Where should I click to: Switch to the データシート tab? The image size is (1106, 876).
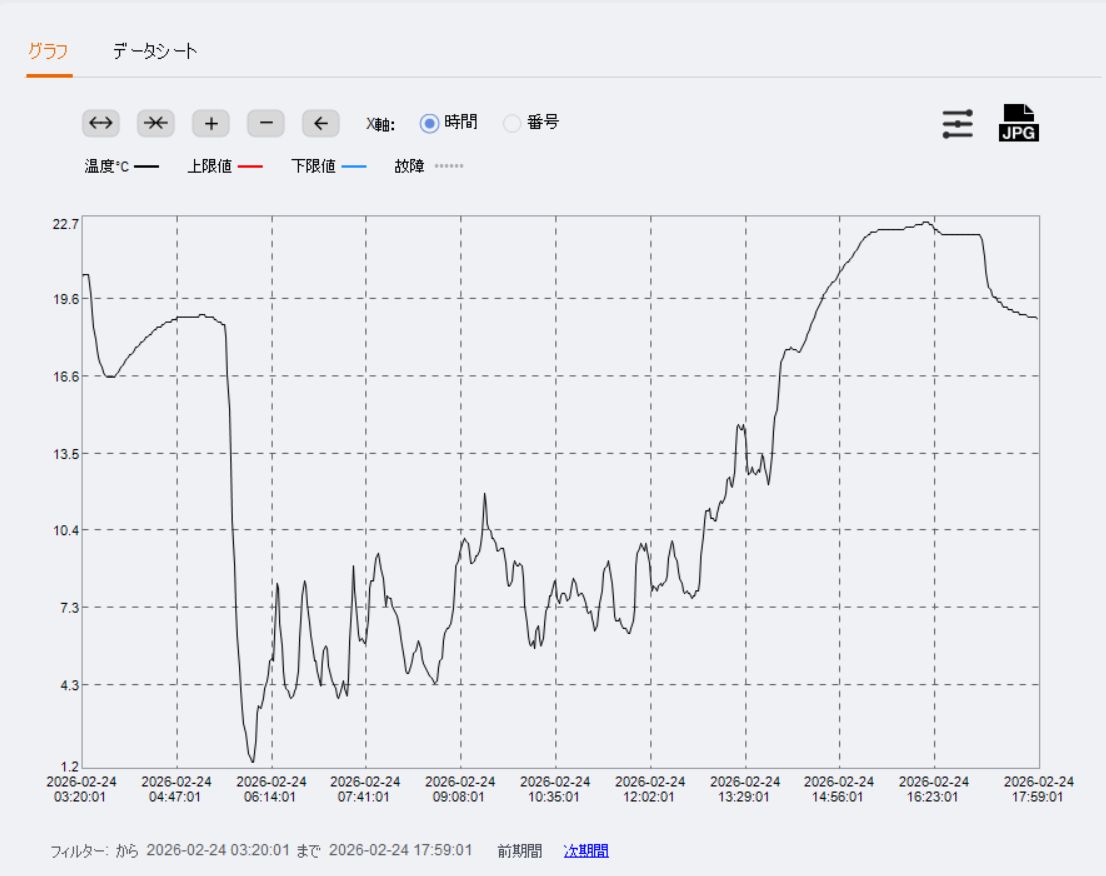coord(155,52)
